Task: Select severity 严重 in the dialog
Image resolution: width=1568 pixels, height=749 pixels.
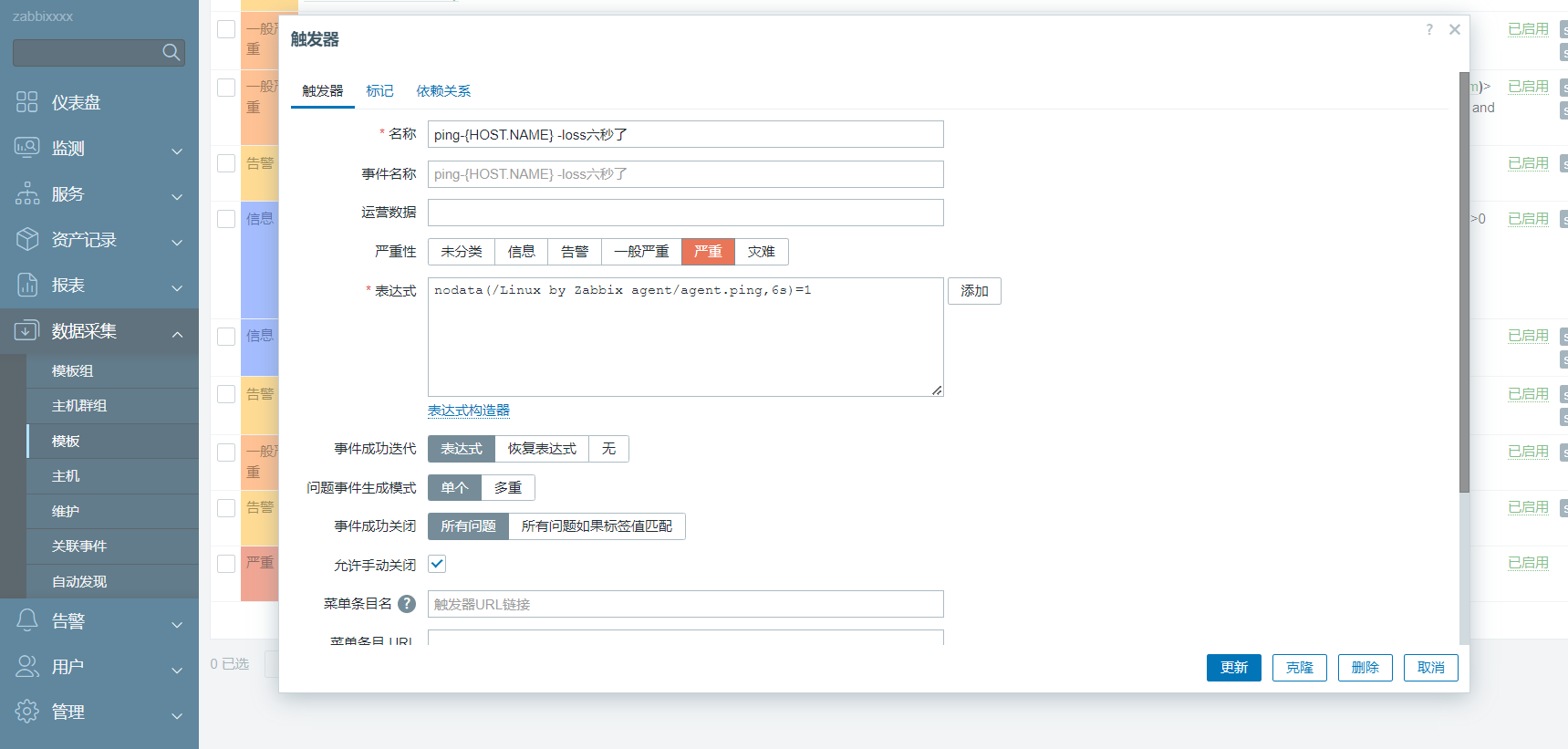Action: click(708, 252)
